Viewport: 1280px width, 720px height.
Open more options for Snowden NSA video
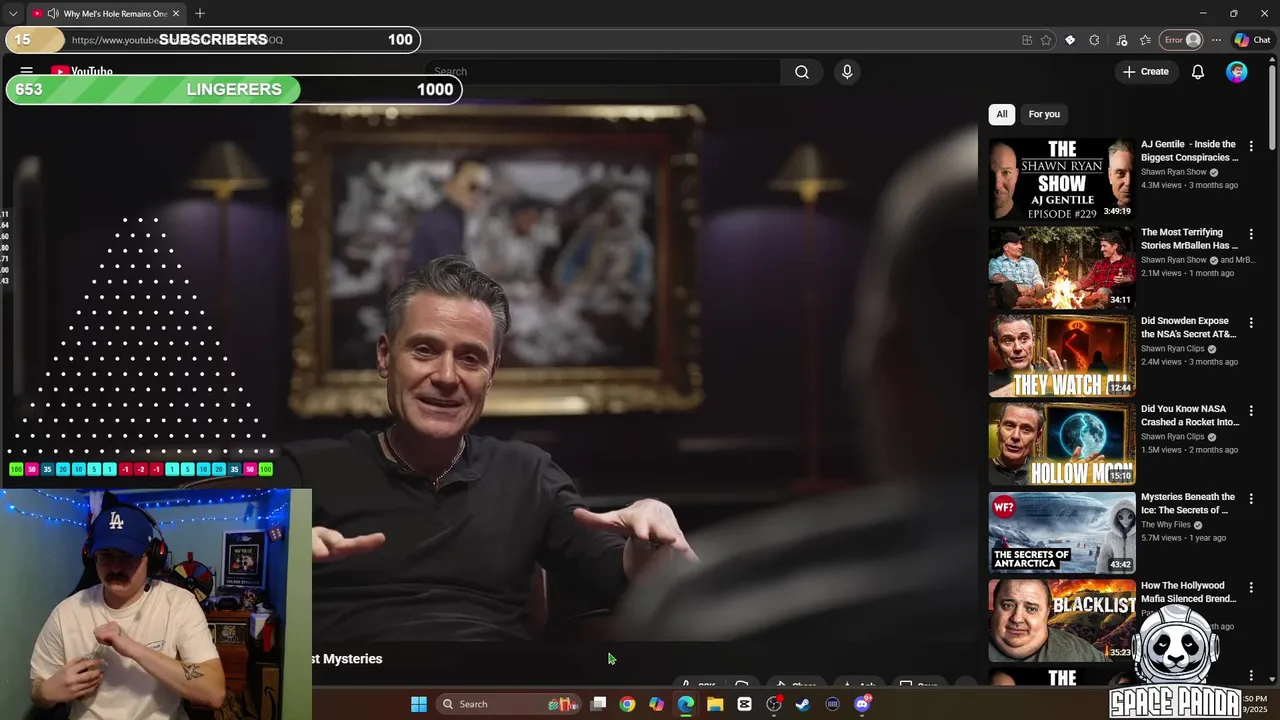(1251, 323)
